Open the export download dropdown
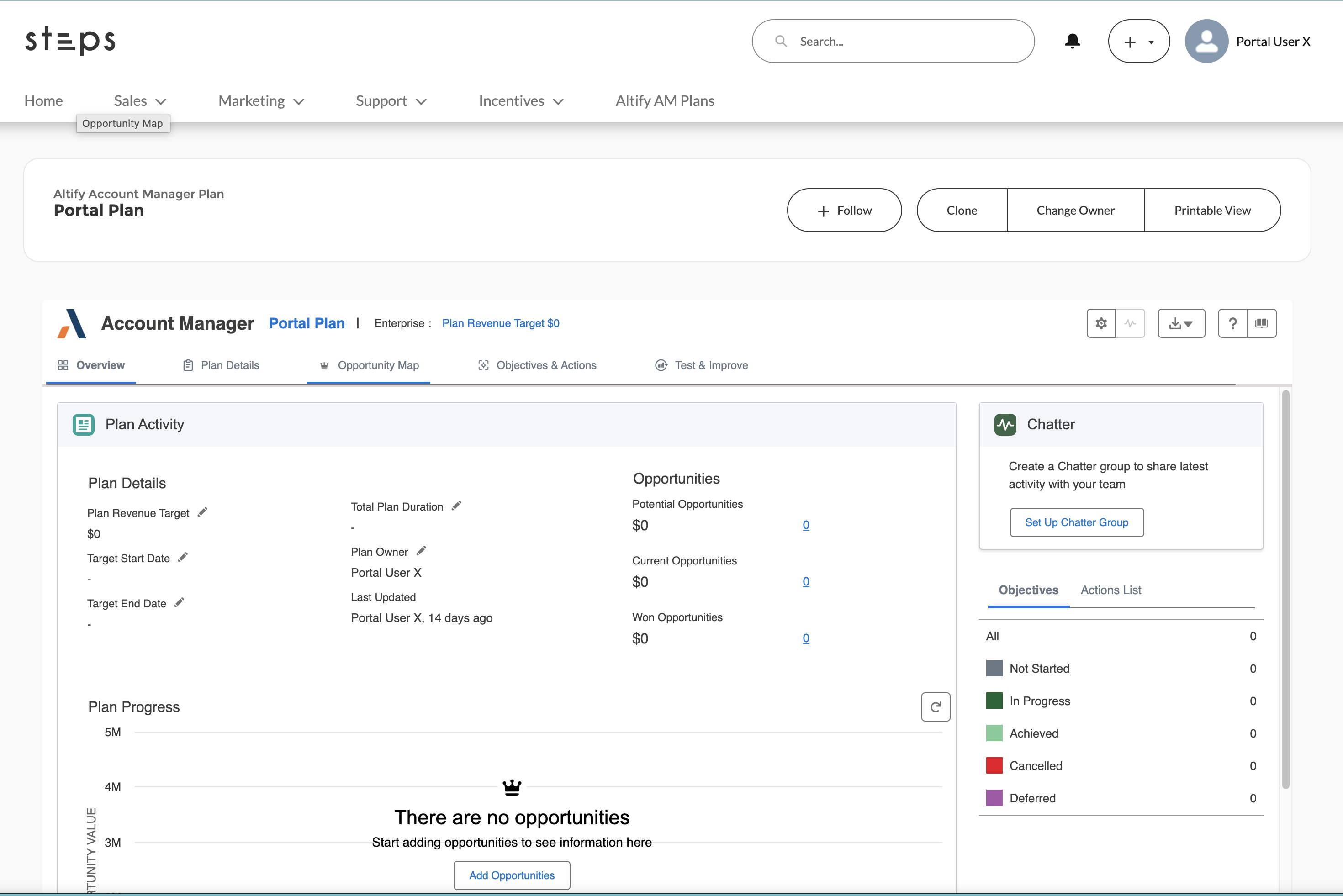 pos(1181,323)
